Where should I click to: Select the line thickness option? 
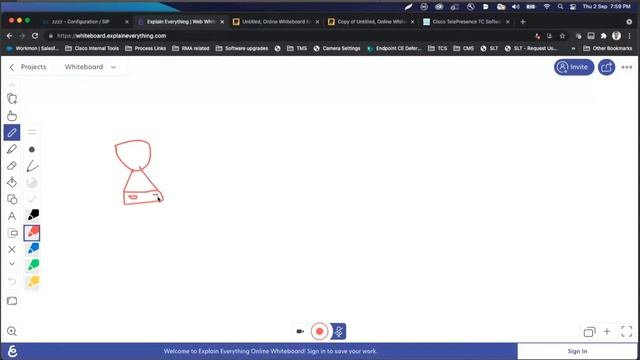[x=32, y=132]
